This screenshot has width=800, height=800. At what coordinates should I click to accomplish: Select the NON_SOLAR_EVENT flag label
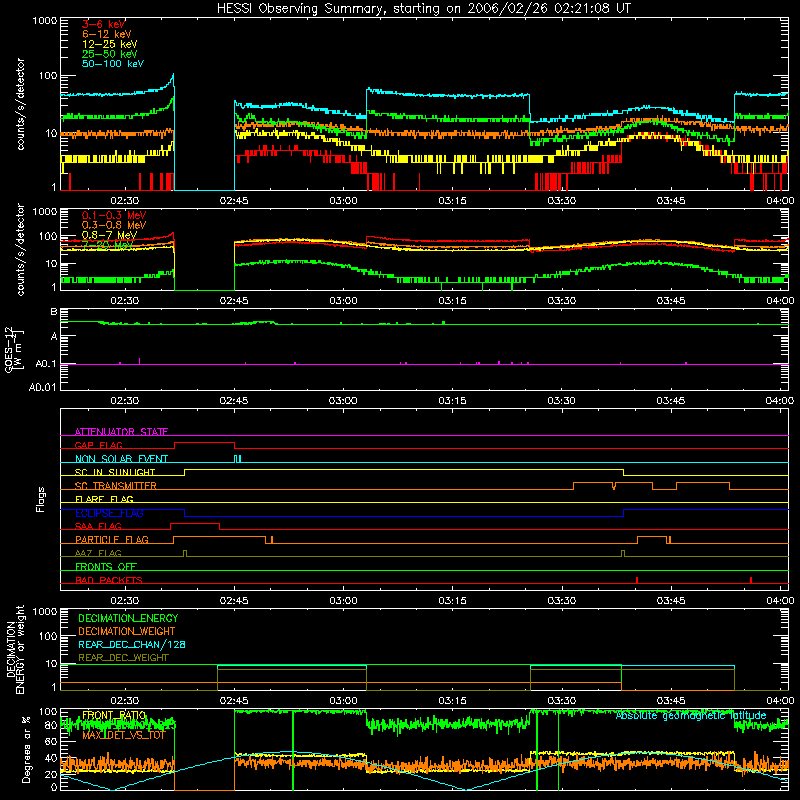(x=121, y=459)
